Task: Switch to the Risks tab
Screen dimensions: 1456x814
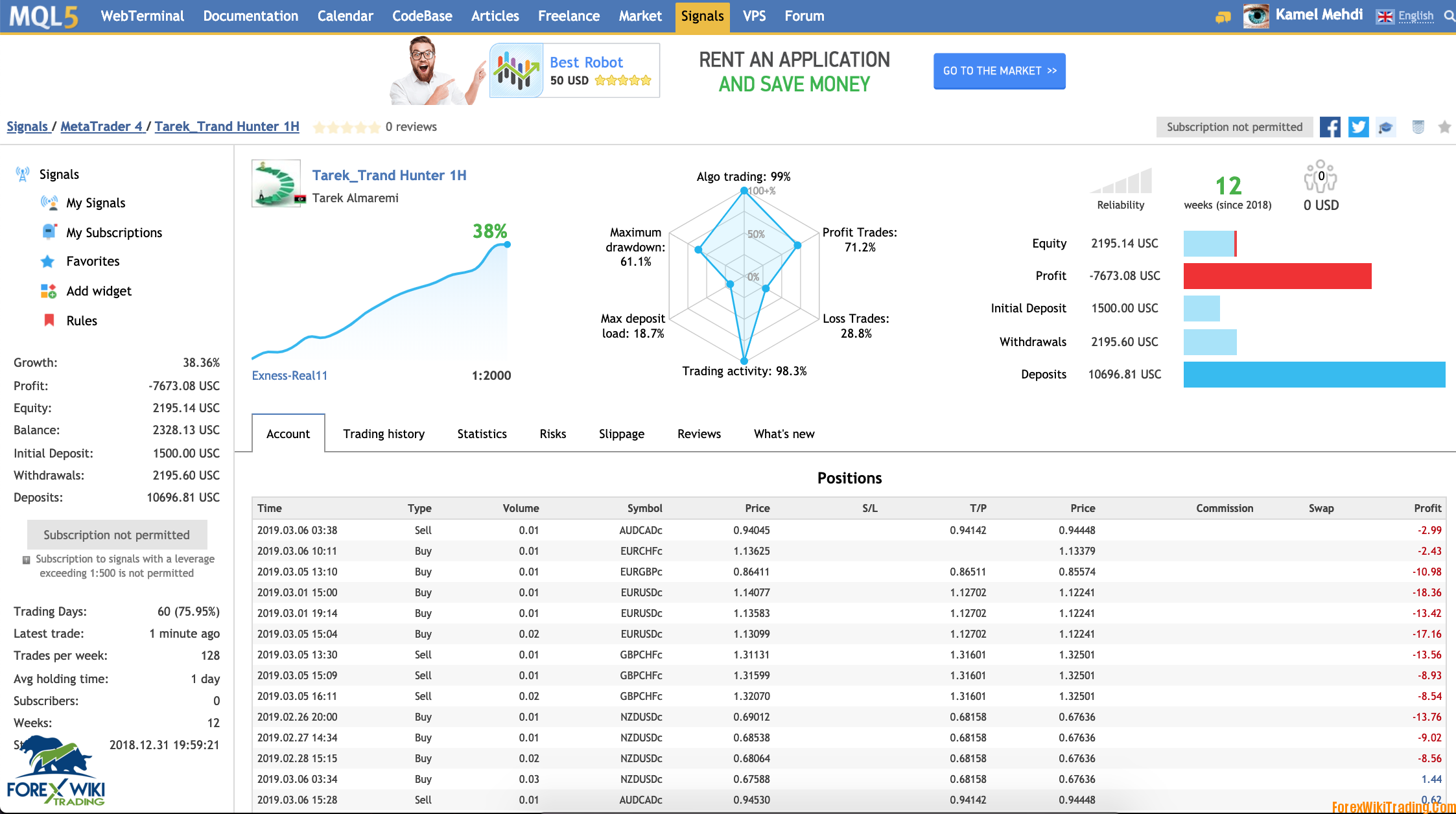Action: coord(553,434)
